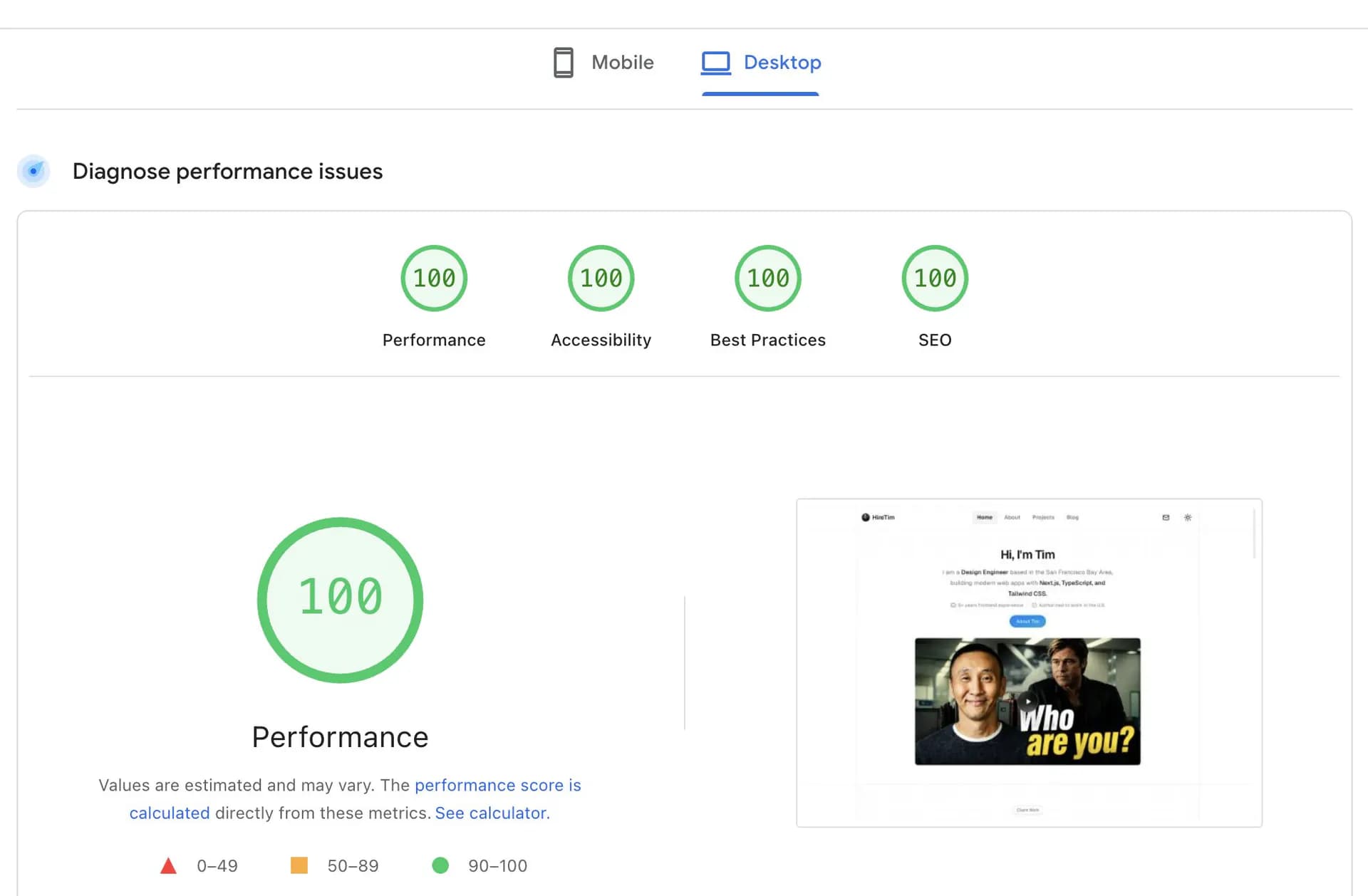The width and height of the screenshot is (1368, 896).
Task: Click the page screenshot thumbnail
Action: click(x=1029, y=662)
